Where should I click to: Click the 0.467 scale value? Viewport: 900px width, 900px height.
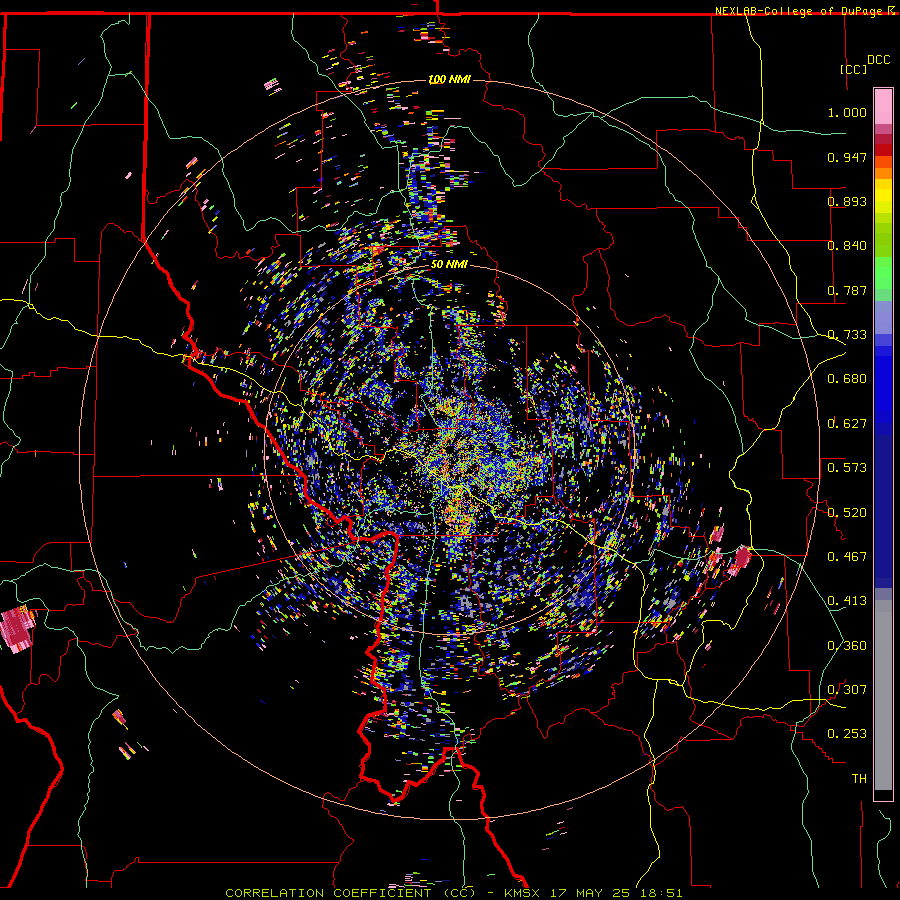(x=847, y=557)
